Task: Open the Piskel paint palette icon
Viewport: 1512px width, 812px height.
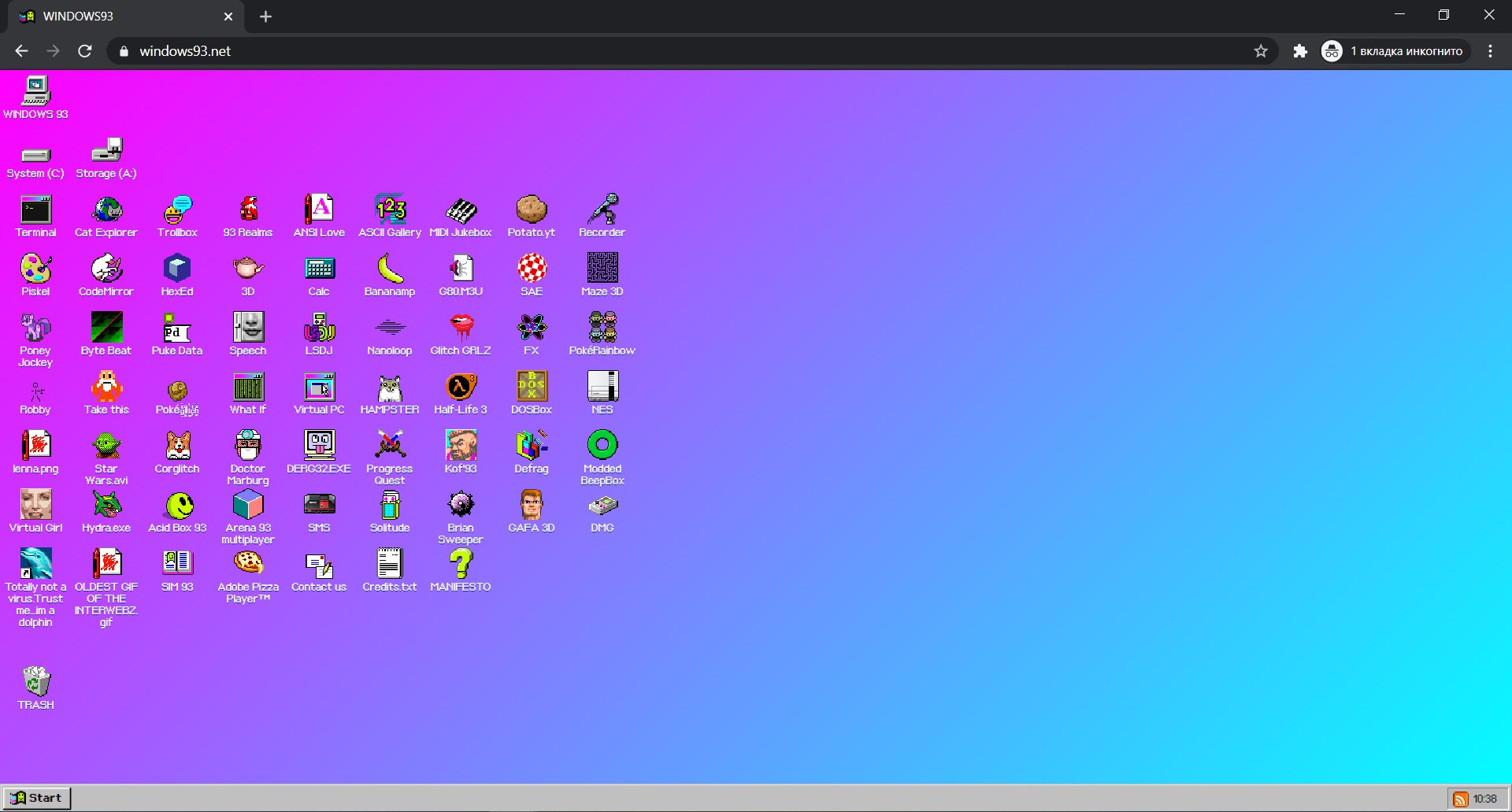Action: coord(35,275)
